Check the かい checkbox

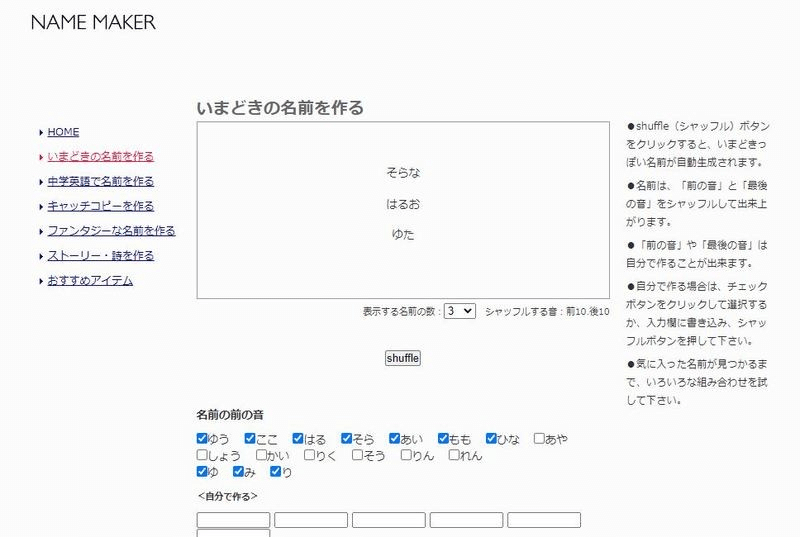point(261,454)
